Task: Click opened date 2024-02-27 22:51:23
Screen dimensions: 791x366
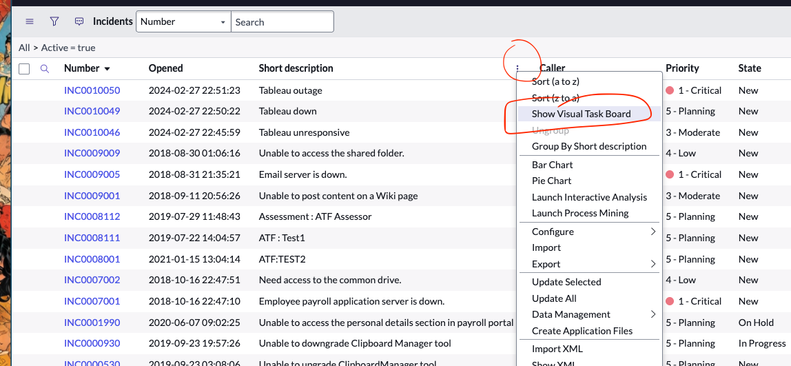Action: click(194, 91)
